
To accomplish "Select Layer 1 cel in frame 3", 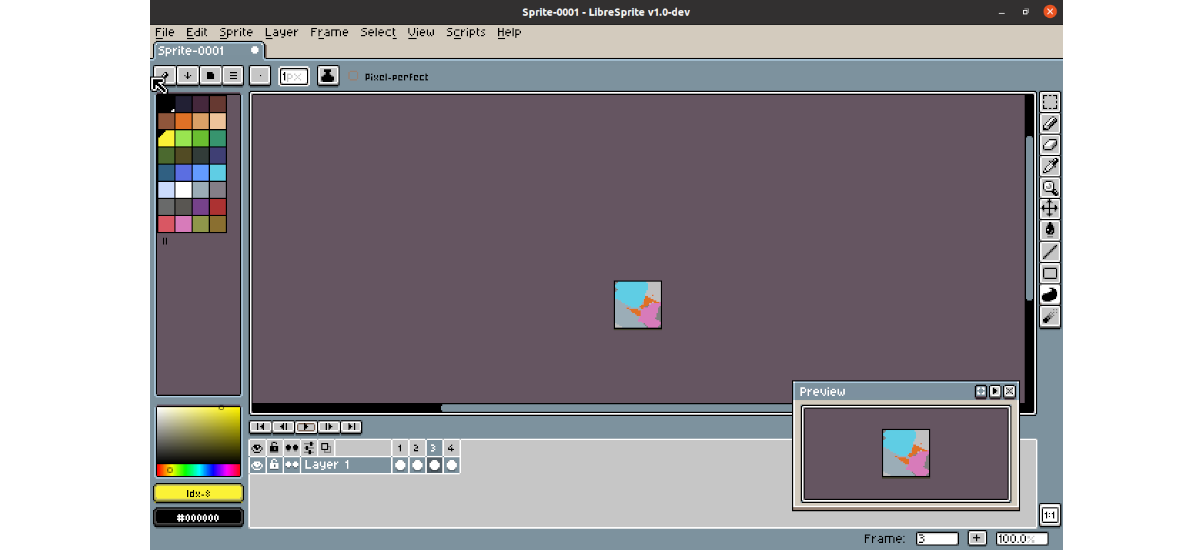I will [434, 465].
